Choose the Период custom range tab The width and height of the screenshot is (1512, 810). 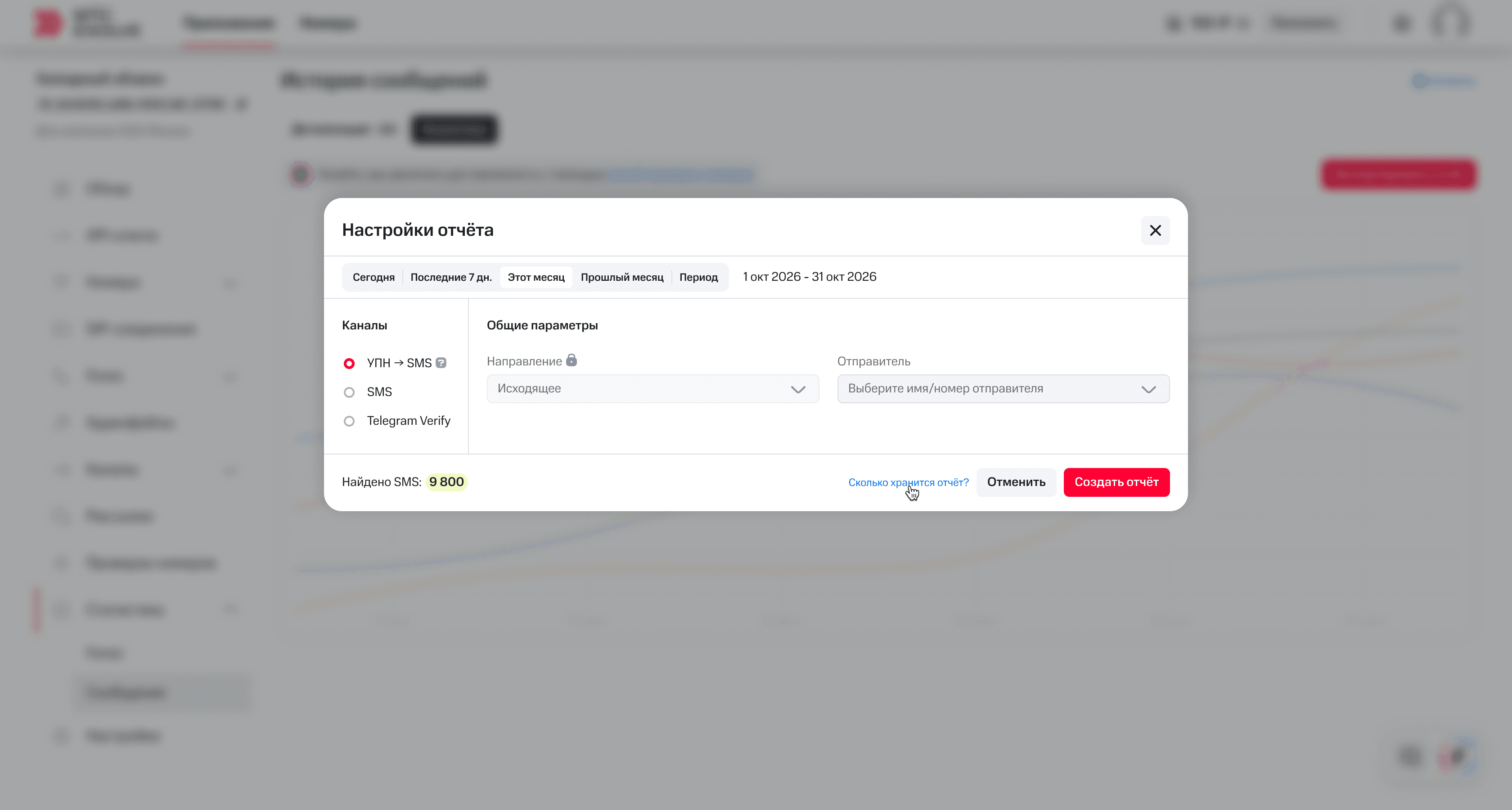pos(698,277)
